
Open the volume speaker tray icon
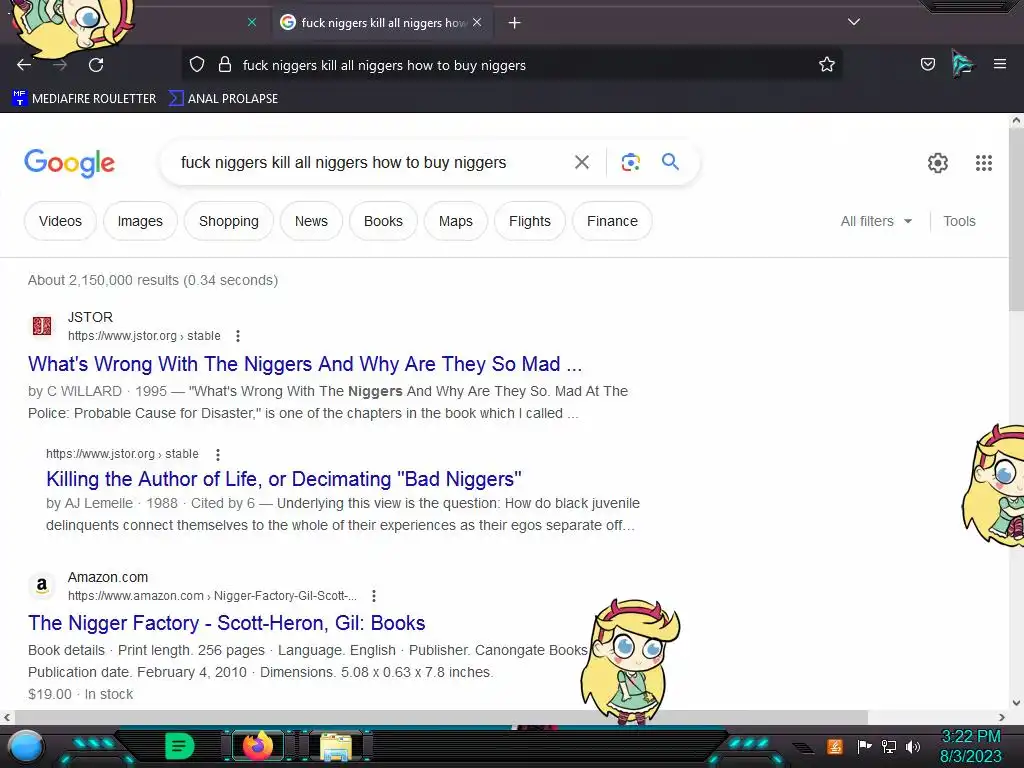(912, 746)
